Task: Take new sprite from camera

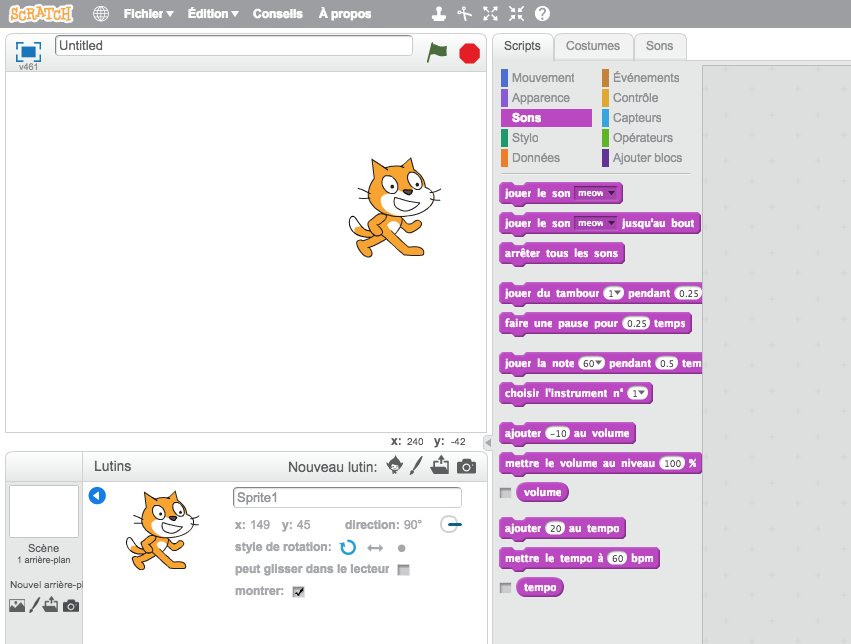Action: pyautogui.click(x=466, y=466)
